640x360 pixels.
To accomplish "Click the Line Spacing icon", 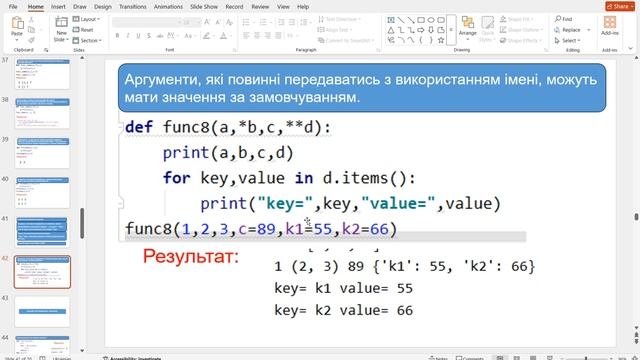I will pos(304,22).
